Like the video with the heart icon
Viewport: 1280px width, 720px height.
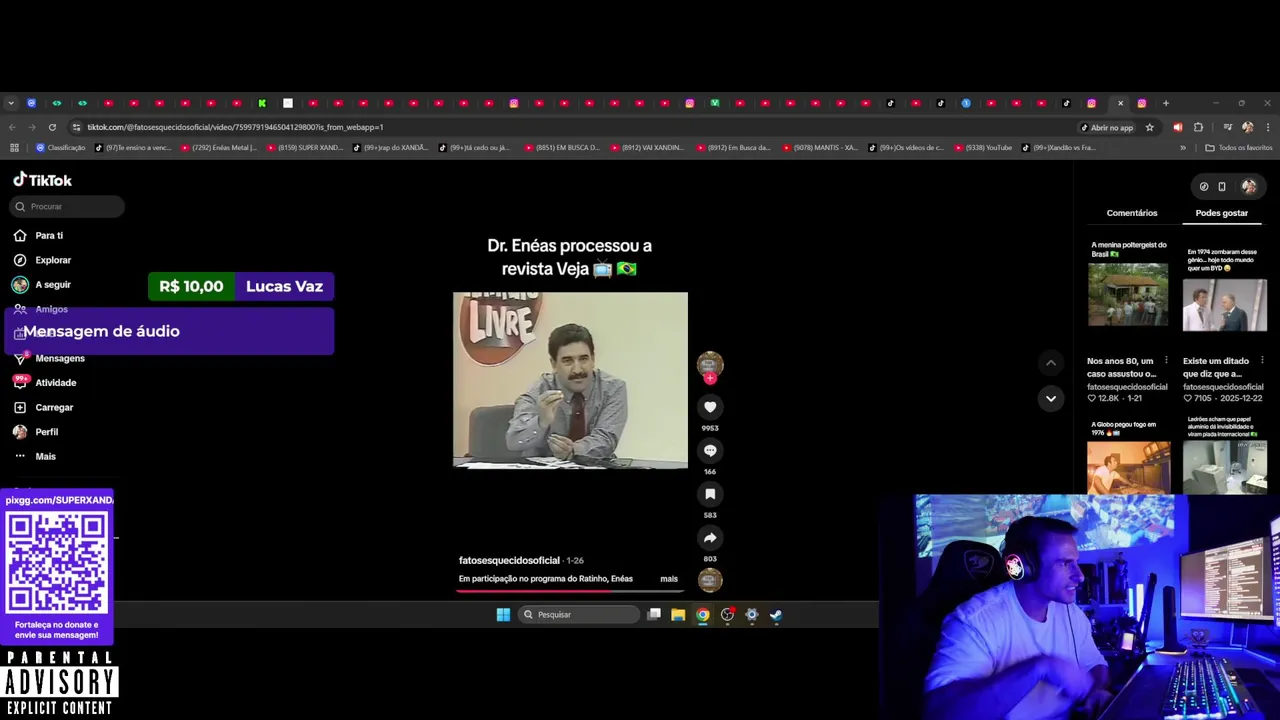click(710, 407)
